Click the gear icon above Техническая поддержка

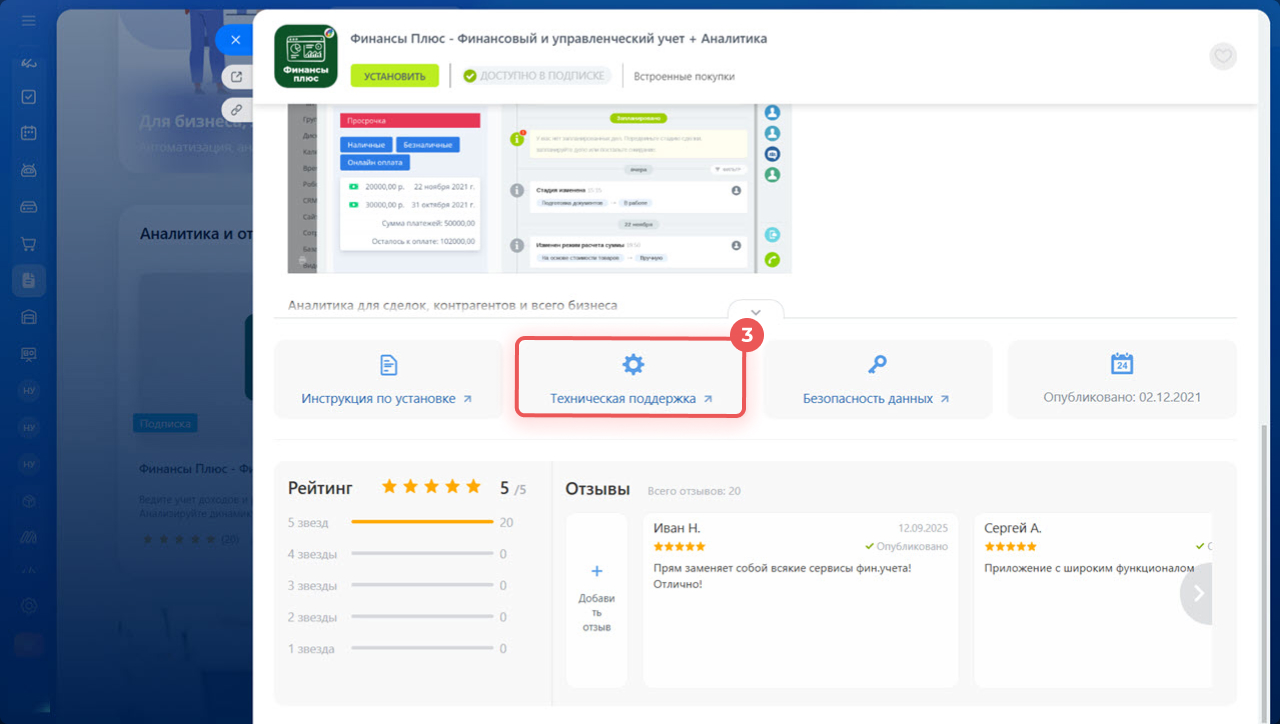pyautogui.click(x=633, y=364)
